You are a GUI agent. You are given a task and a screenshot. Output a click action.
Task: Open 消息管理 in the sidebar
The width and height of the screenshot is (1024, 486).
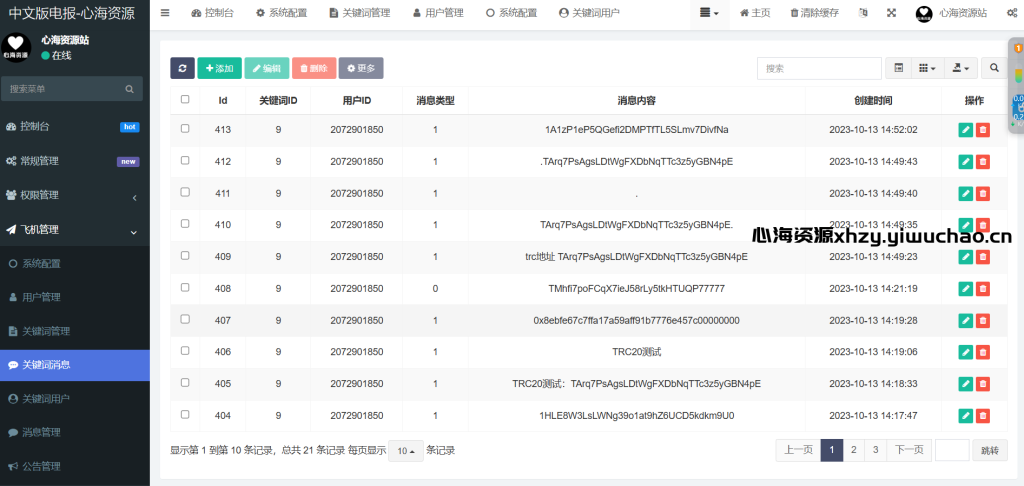click(x=74, y=432)
